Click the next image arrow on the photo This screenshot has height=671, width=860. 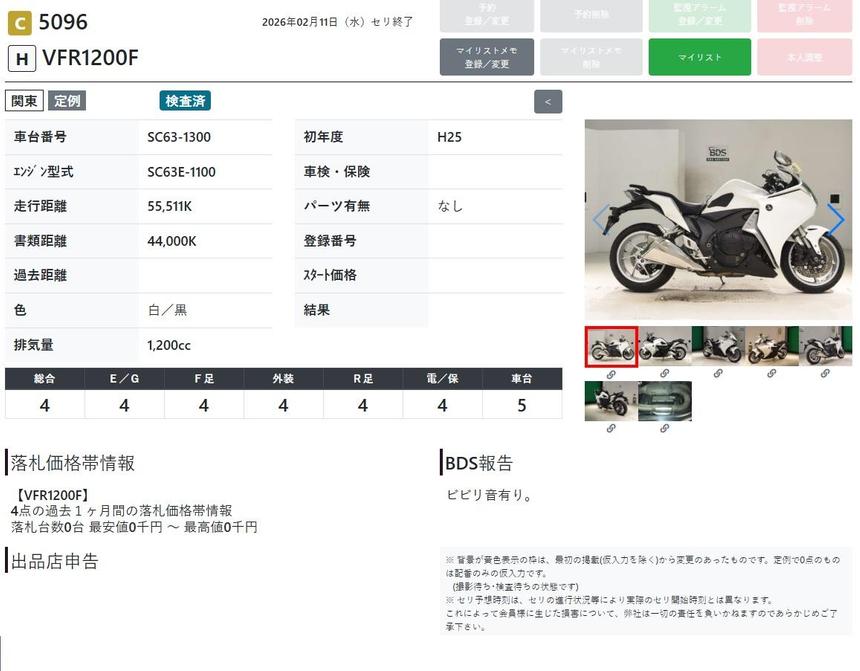pos(835,220)
